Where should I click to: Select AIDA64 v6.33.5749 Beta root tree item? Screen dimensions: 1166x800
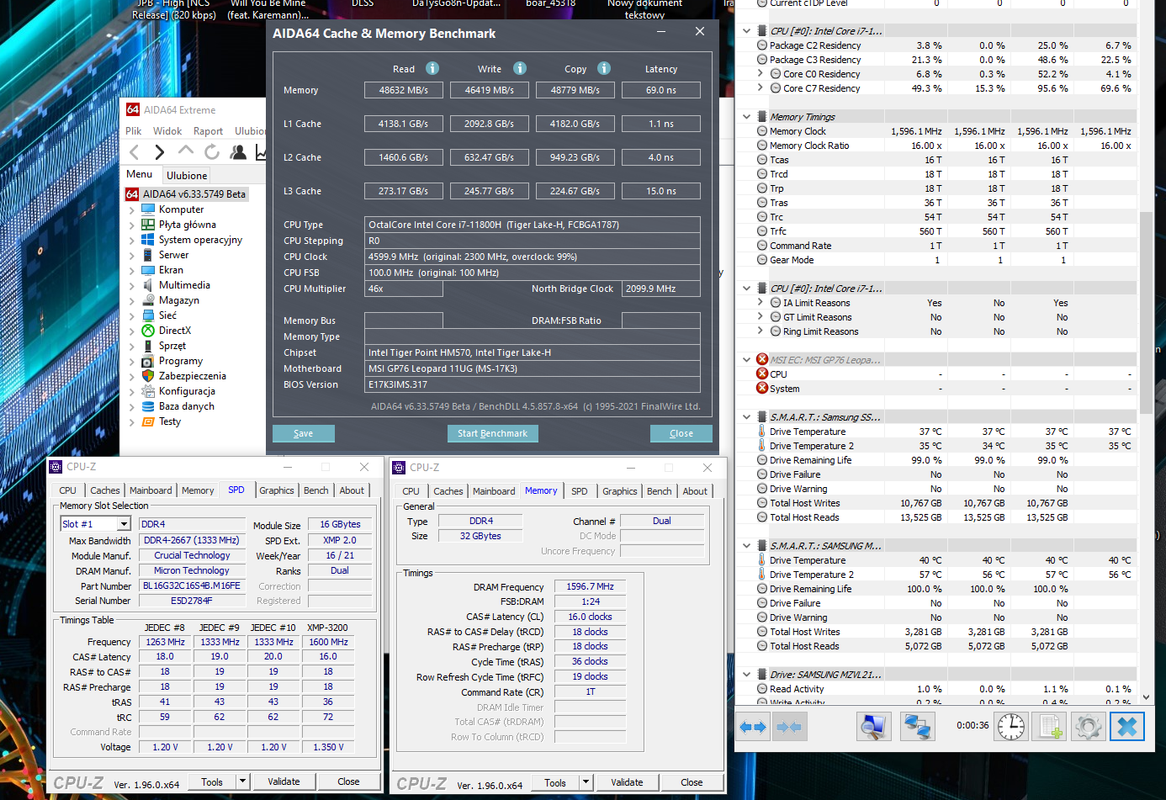[x=186, y=194]
